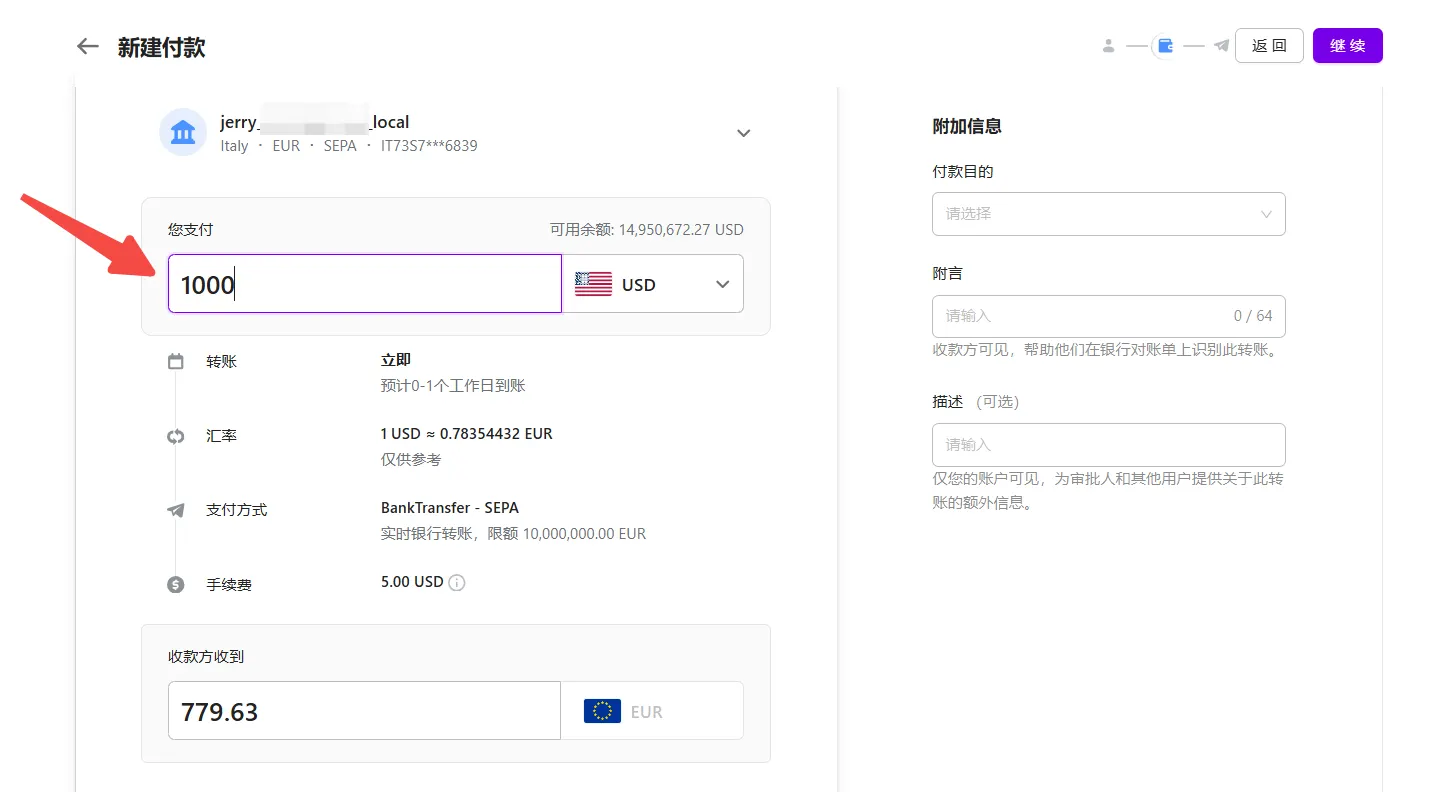This screenshot has width=1430, height=792.
Task: Click the EUR currency label
Action: click(x=647, y=712)
